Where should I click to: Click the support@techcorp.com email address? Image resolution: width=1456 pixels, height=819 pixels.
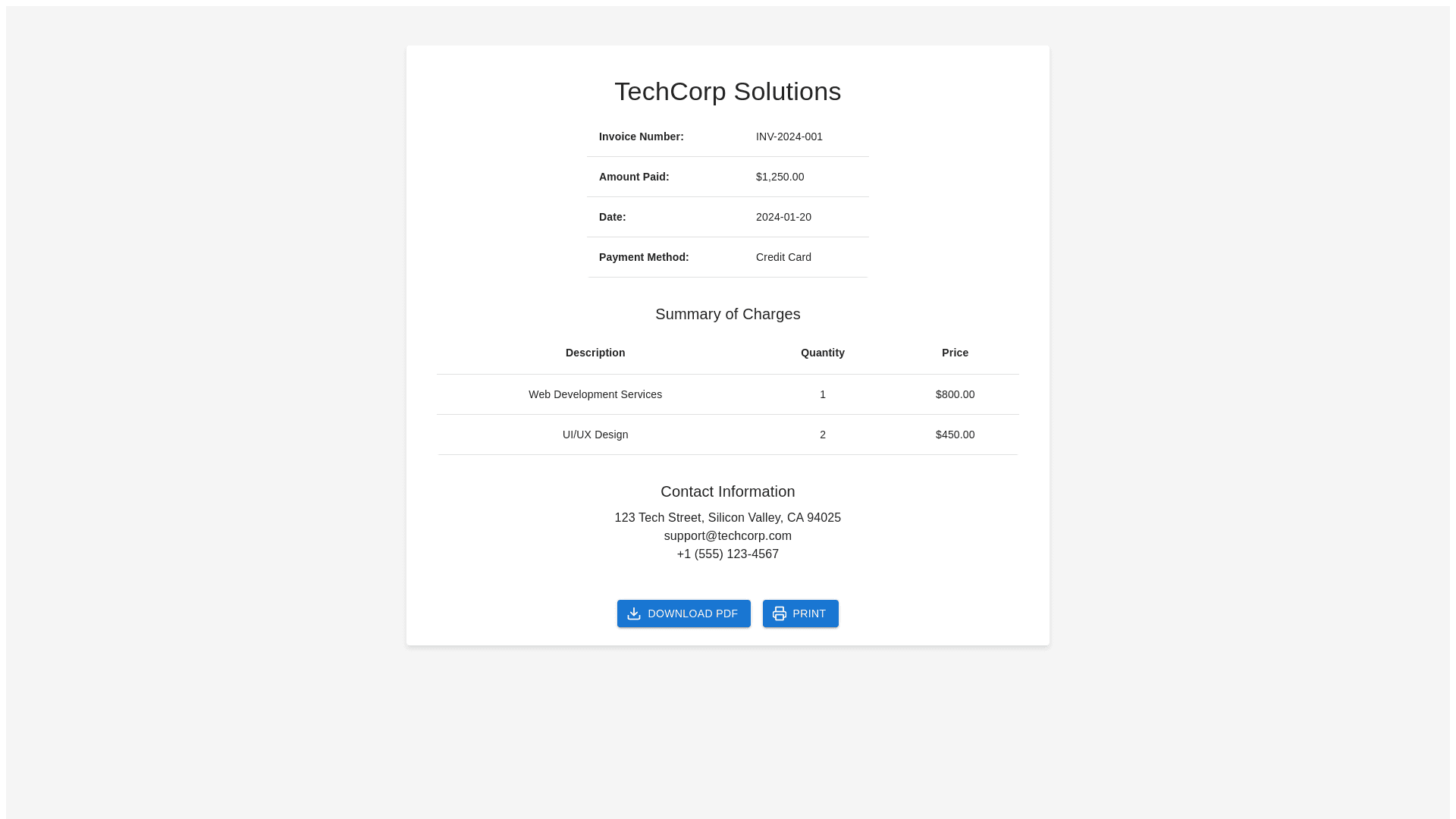coord(727,536)
